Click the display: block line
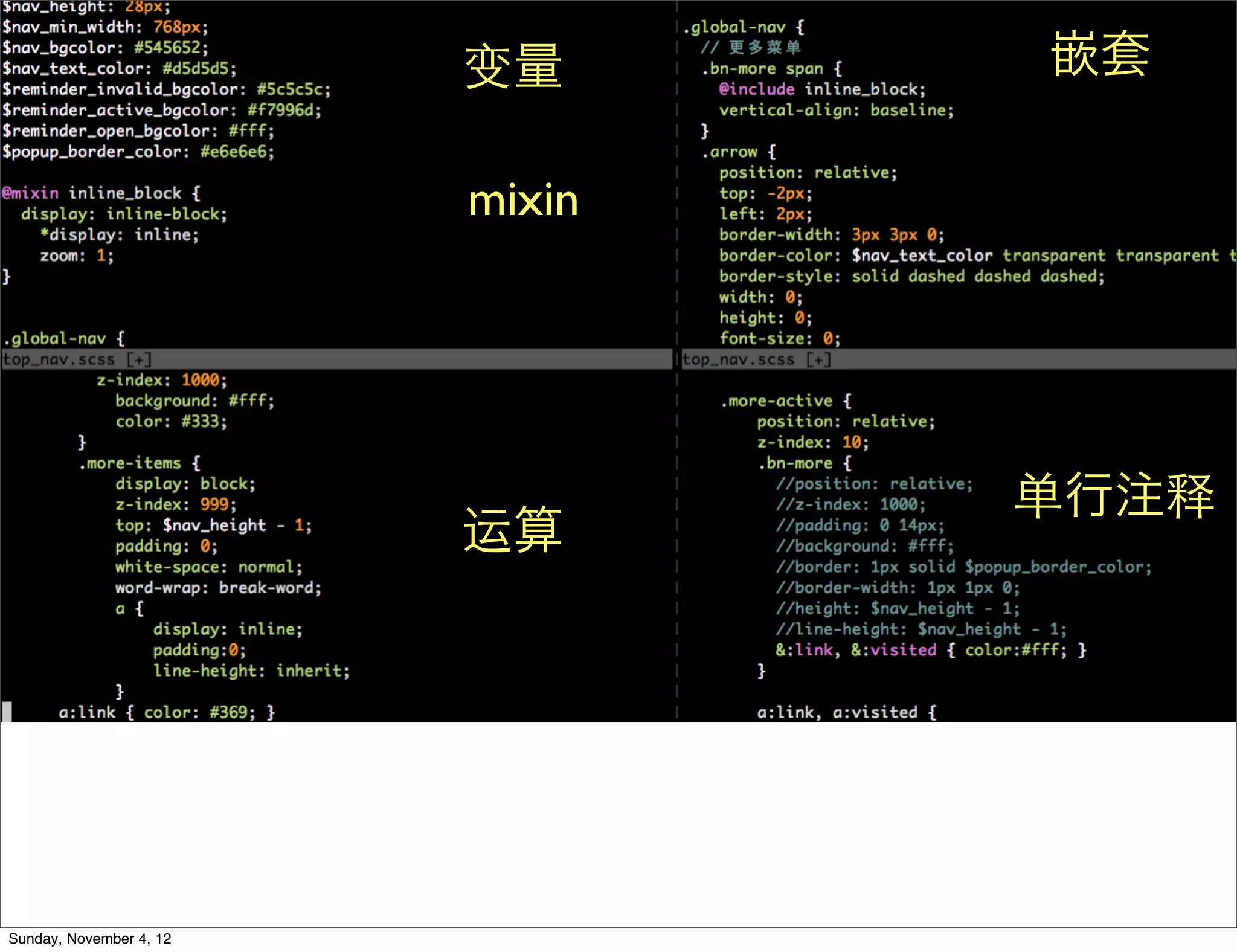 tap(185, 484)
